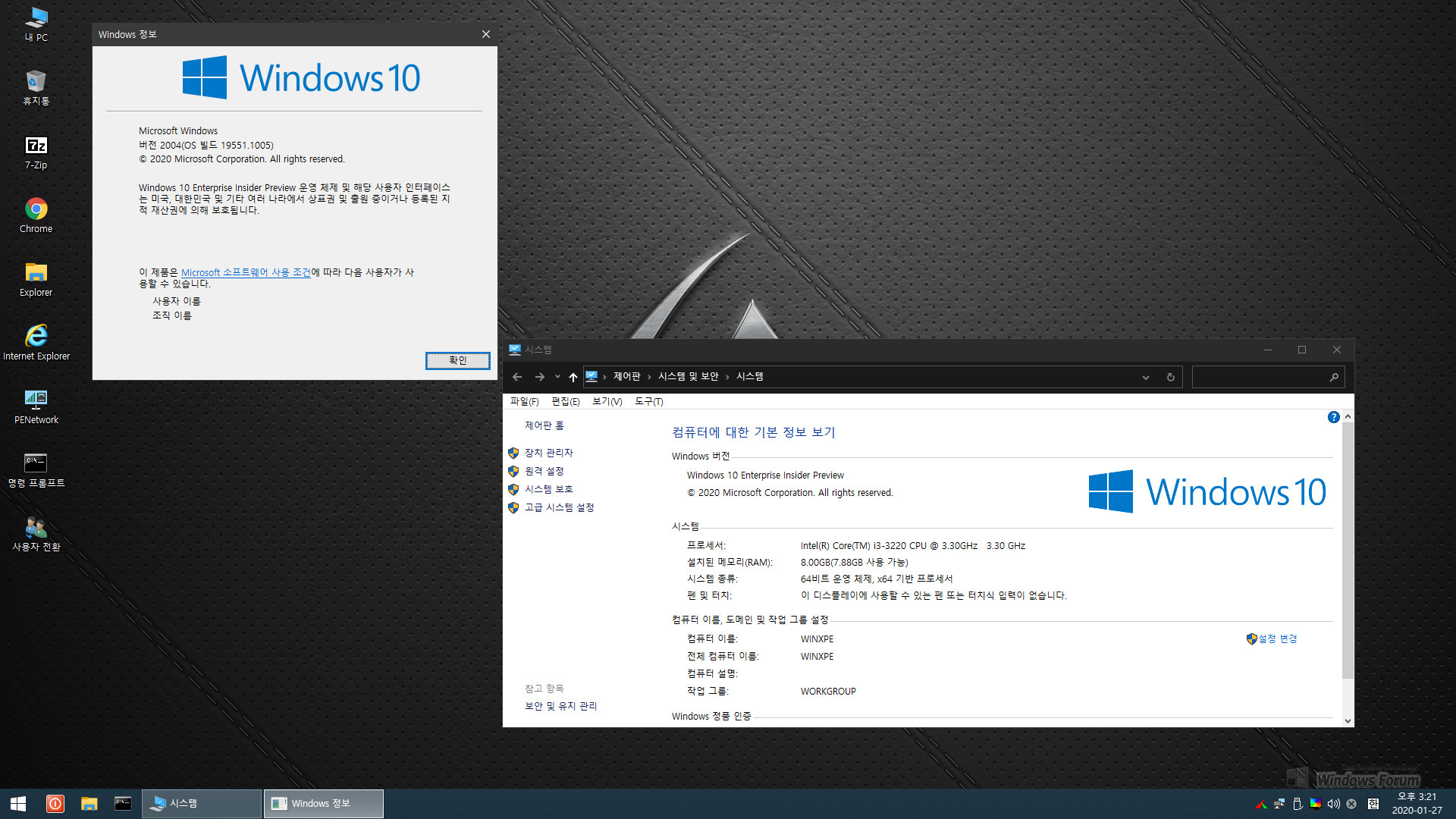Click 시스템 보호 in left panel
Viewport: 1456px width, 819px height.
[x=549, y=489]
